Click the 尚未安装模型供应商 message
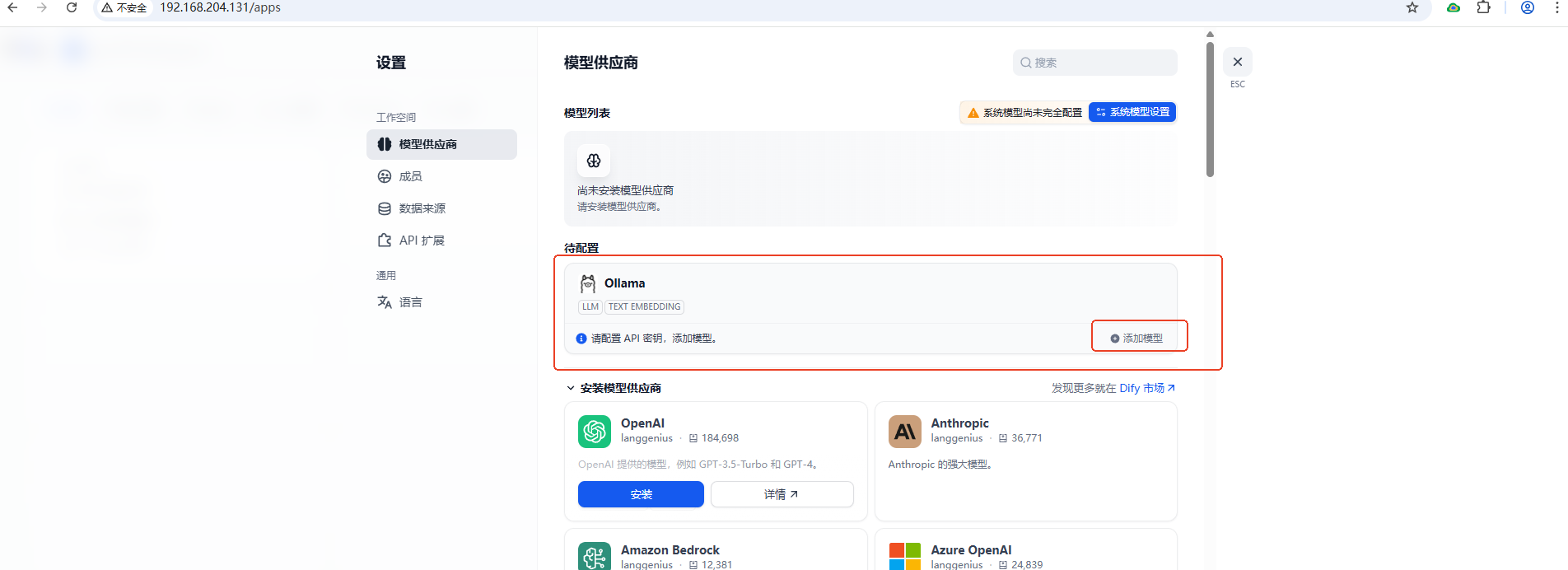Viewport: 1568px width, 570px height. tap(625, 190)
